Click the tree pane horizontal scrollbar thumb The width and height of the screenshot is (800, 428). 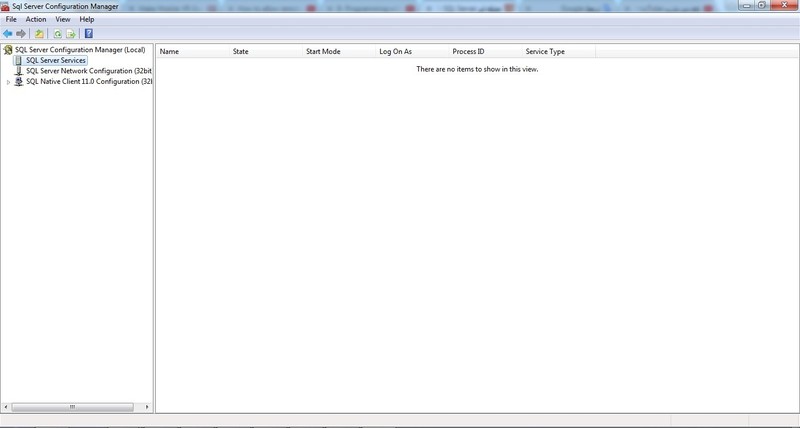(72, 407)
